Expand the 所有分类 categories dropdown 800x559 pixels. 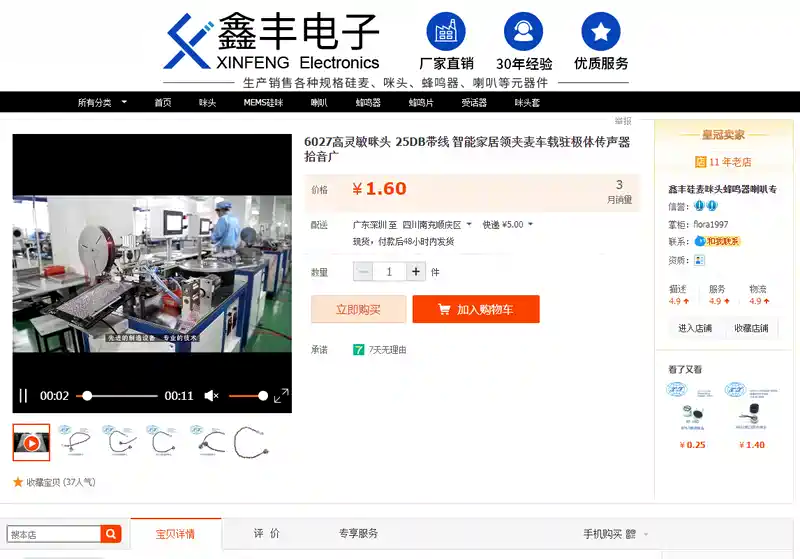pyautogui.click(x=102, y=103)
